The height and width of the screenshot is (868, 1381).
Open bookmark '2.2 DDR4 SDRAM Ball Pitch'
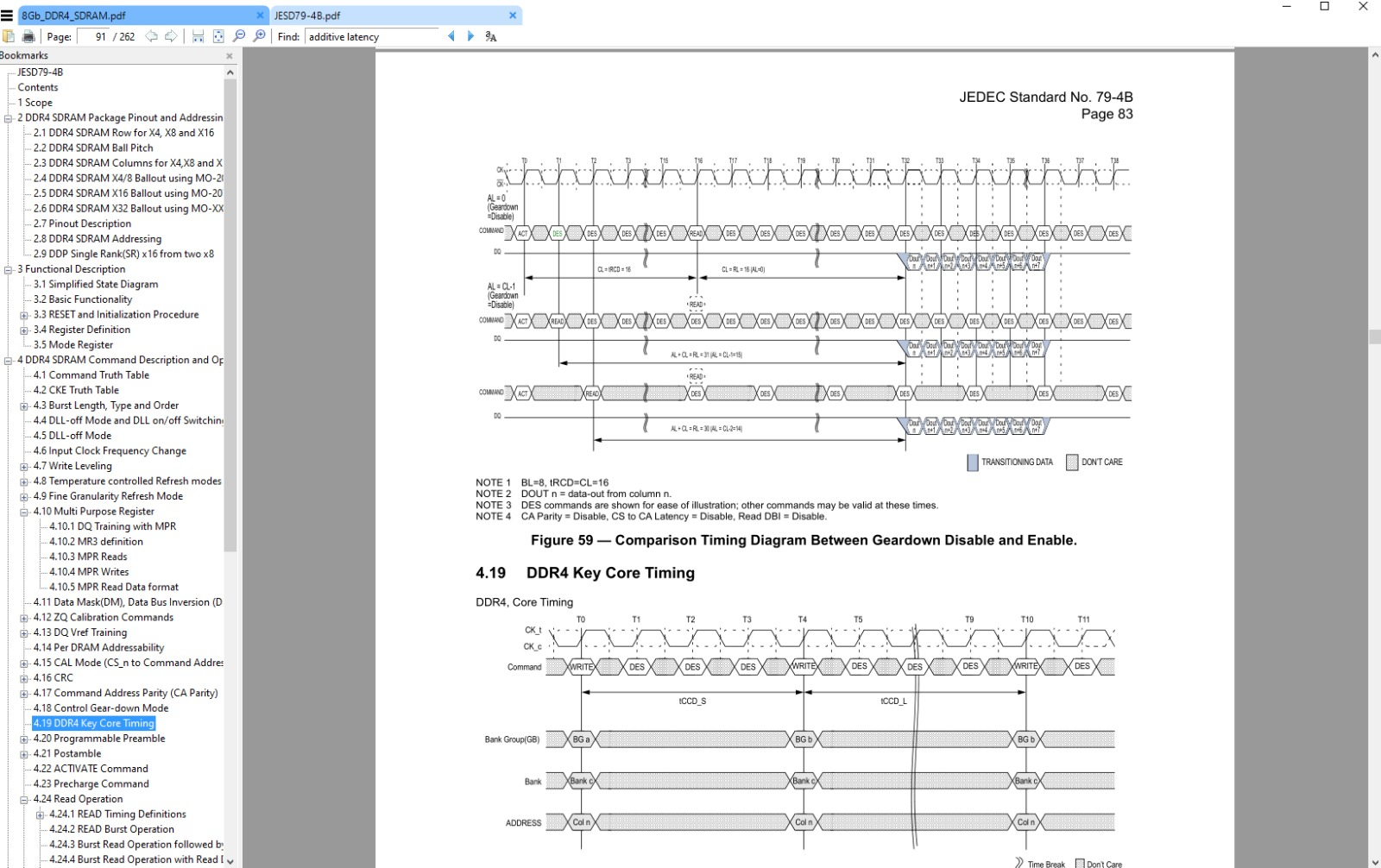93,148
